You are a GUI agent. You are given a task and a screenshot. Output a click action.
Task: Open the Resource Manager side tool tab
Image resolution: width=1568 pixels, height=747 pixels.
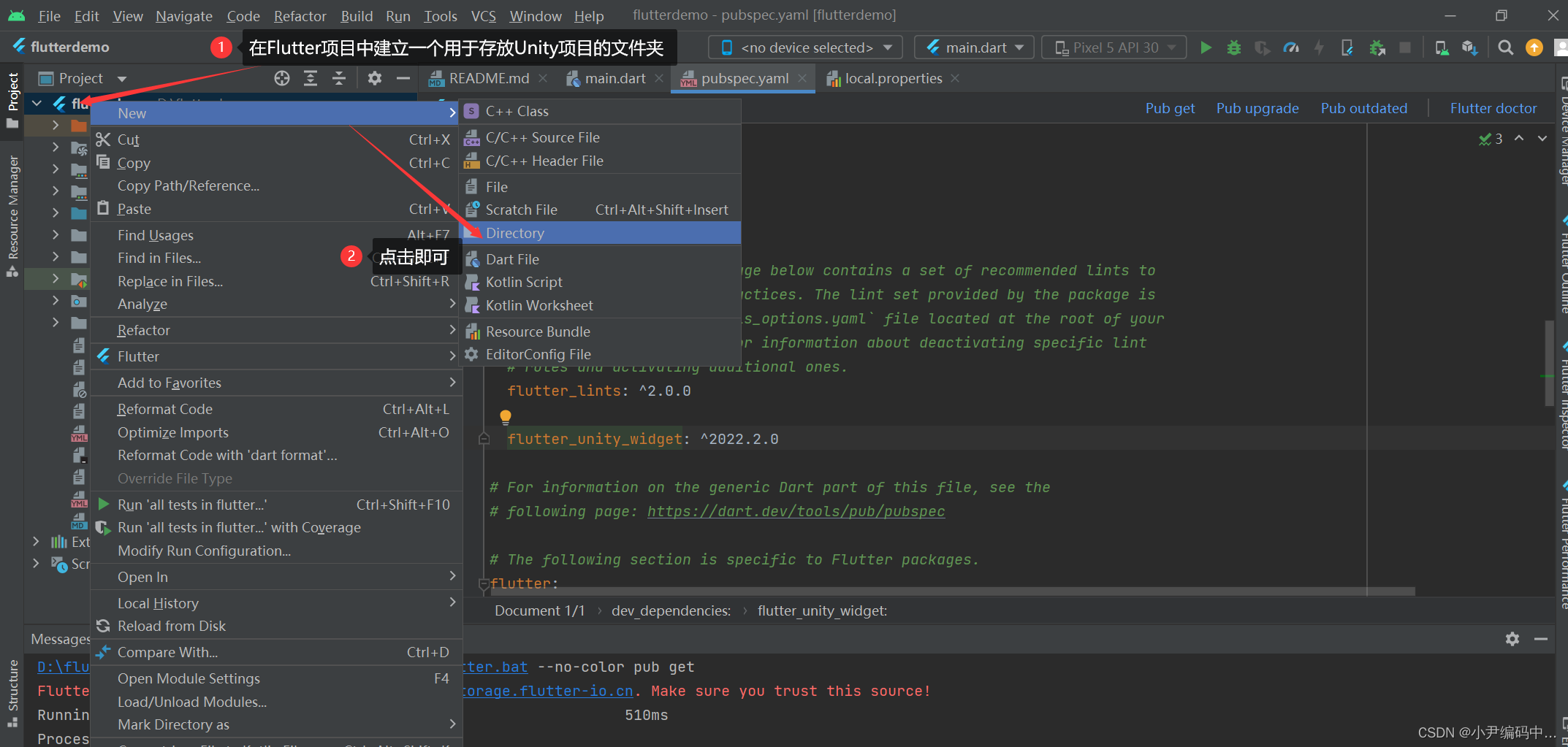(12, 215)
